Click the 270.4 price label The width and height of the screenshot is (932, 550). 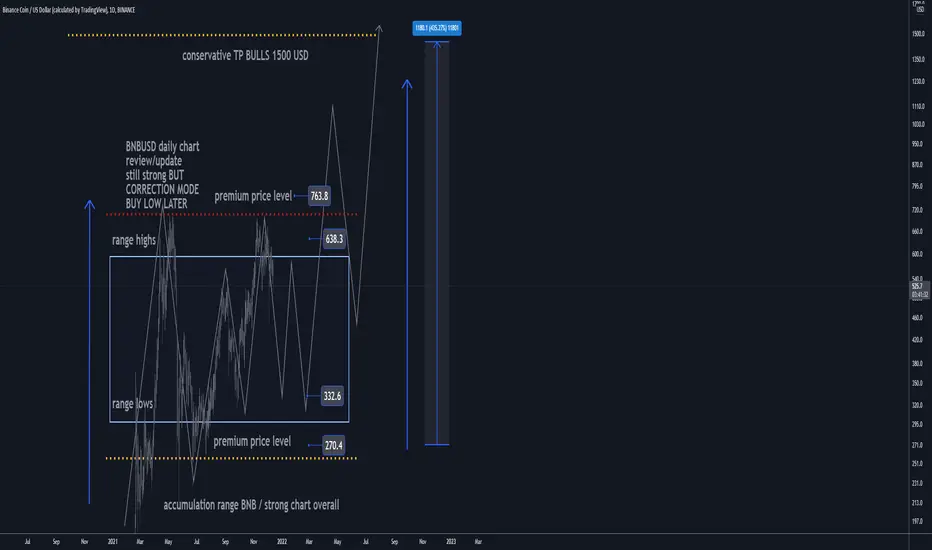coord(333,445)
